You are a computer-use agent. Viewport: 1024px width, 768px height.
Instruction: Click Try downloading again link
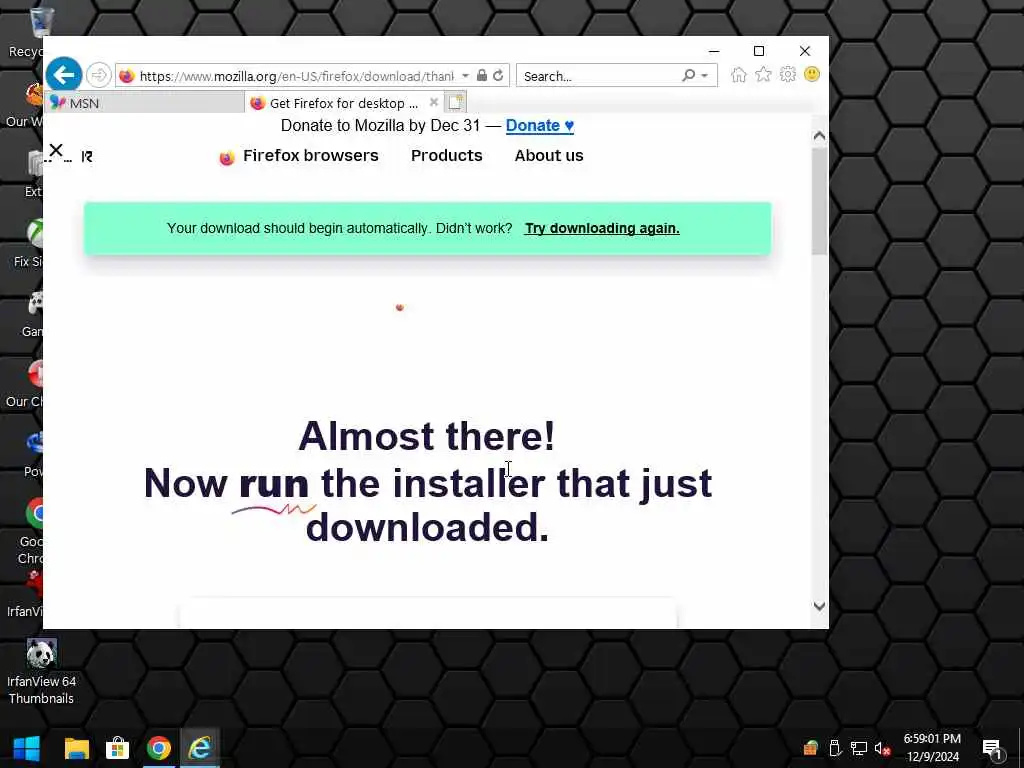[602, 228]
